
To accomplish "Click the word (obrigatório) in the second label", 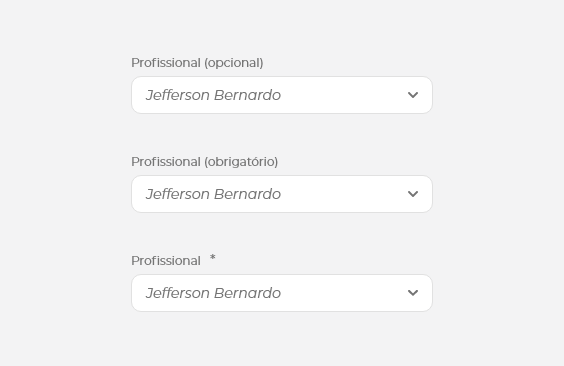I will [x=241, y=162].
